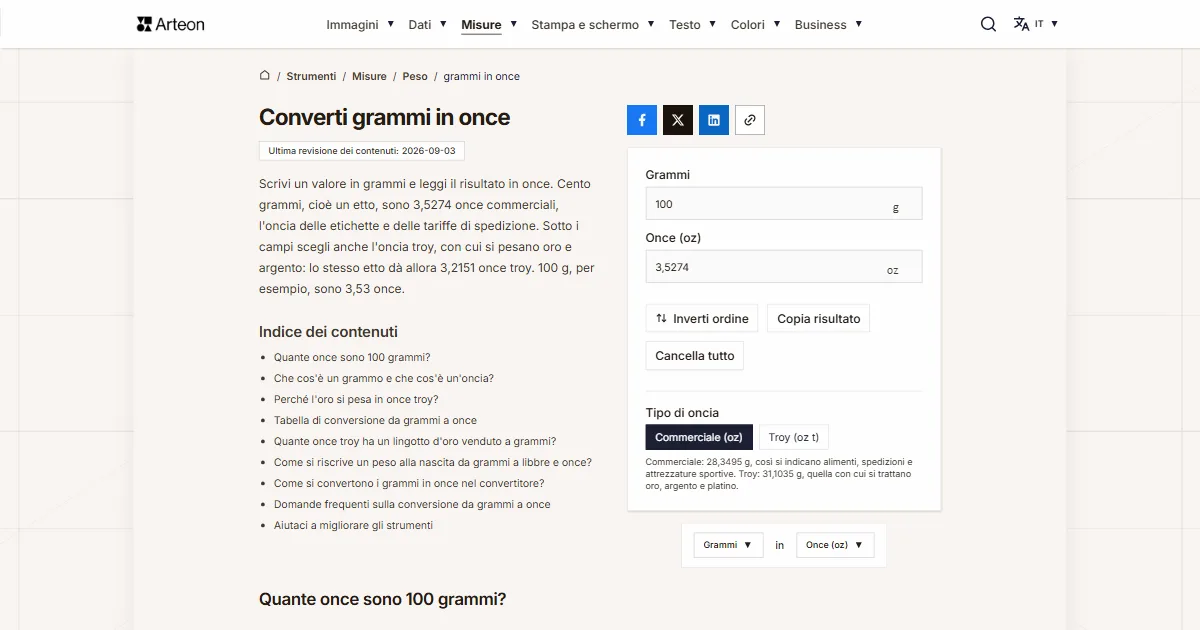1200x630 pixels.
Task: Click the Ultima revisione dei contenuti date badge
Action: (x=362, y=151)
